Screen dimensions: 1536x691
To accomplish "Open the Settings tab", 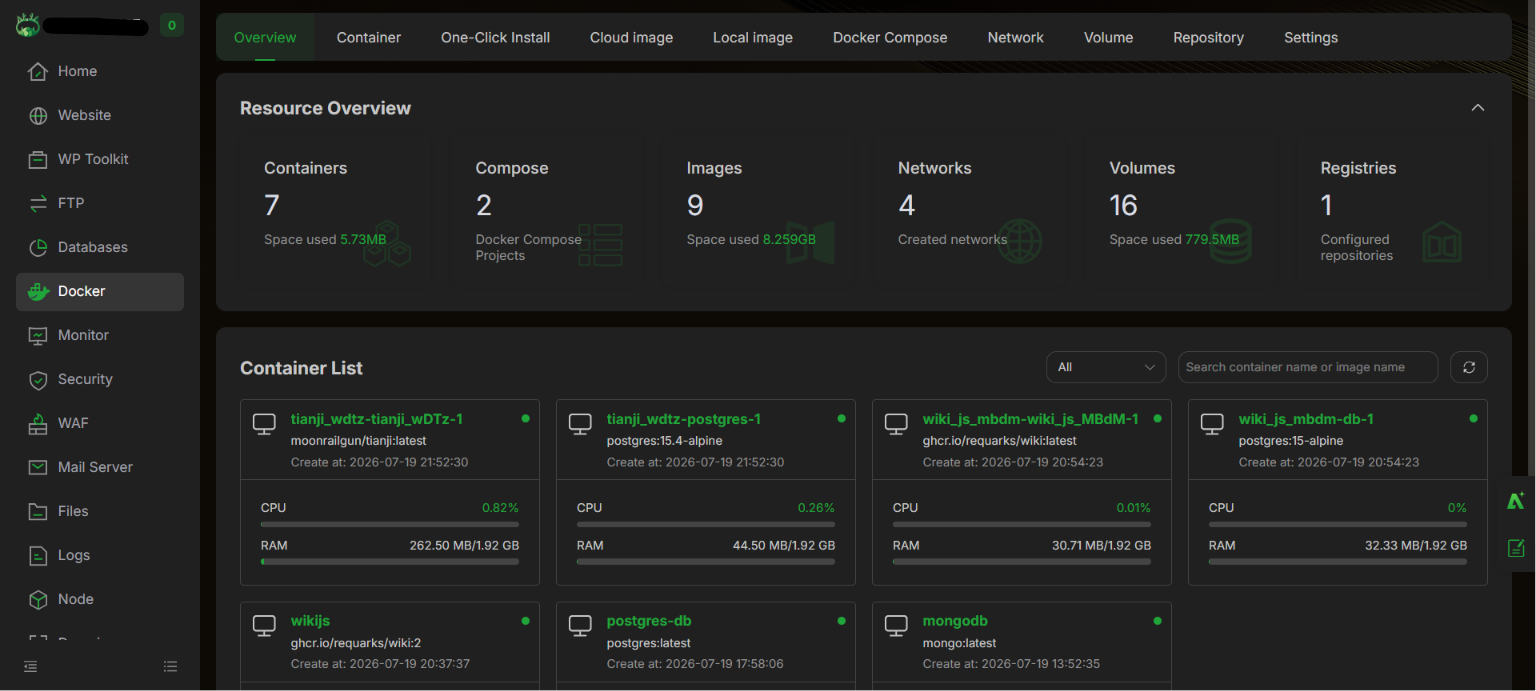I will pyautogui.click(x=1311, y=37).
